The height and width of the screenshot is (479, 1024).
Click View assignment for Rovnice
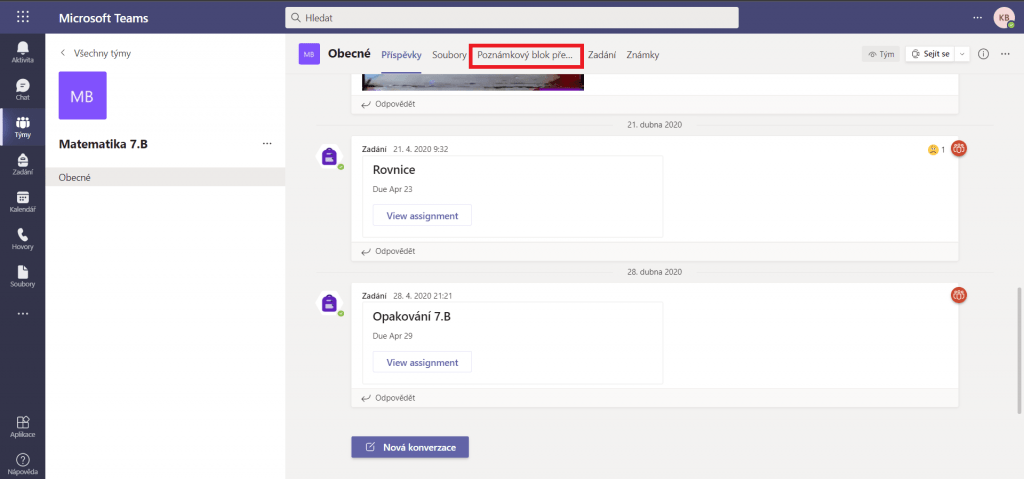point(422,215)
